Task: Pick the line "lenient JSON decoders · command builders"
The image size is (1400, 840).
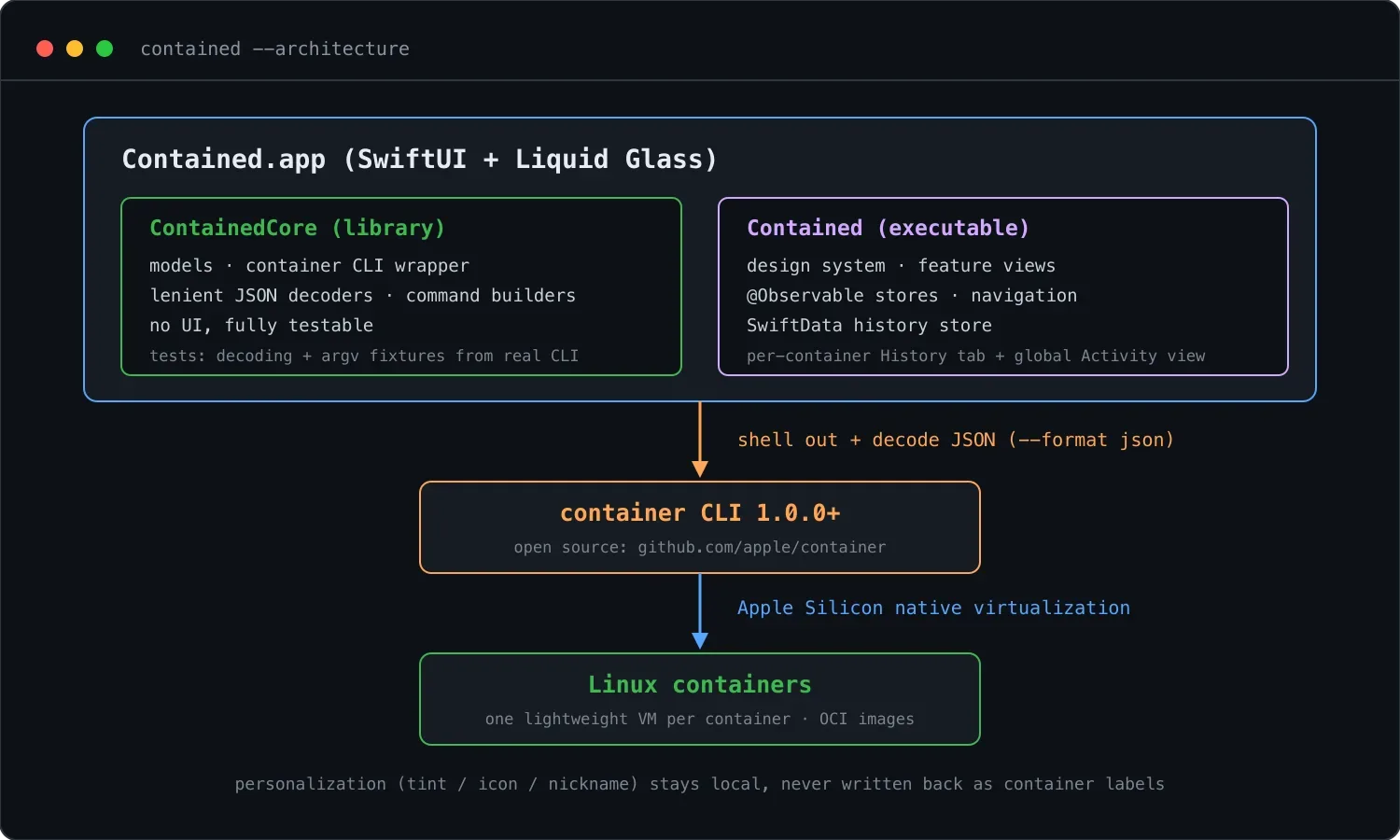Action: [362, 296]
